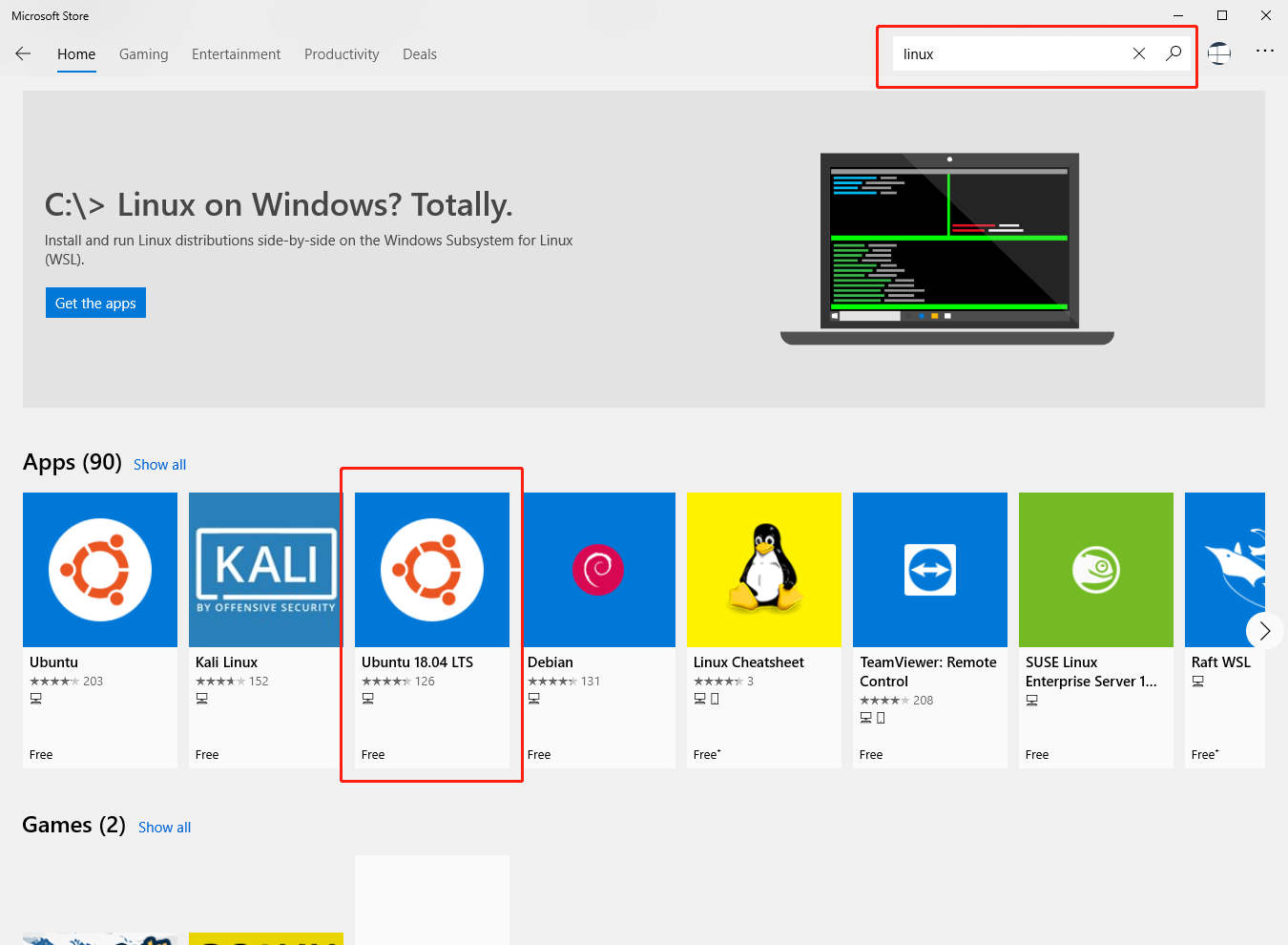
Task: Expand more apps with the right chevron
Action: coord(1264,631)
